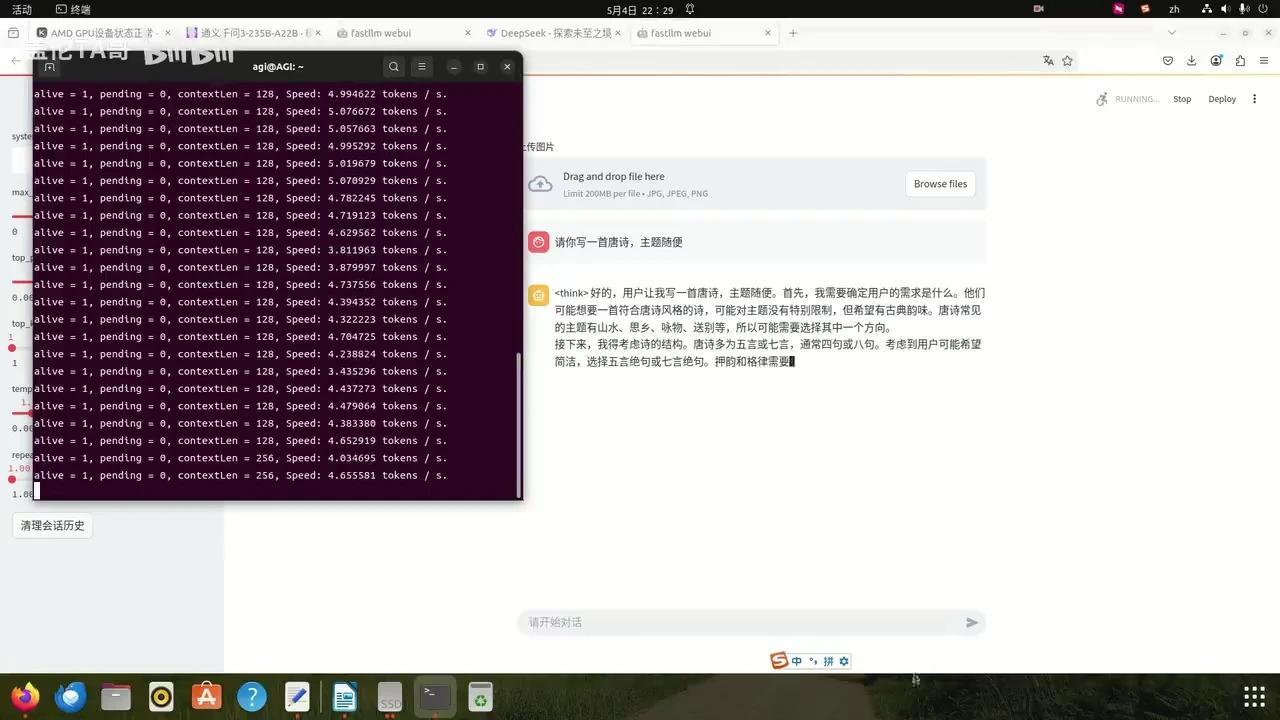This screenshot has height=720, width=1280.
Task: Open the page translation icon in toolbar
Action: click(x=1048, y=61)
